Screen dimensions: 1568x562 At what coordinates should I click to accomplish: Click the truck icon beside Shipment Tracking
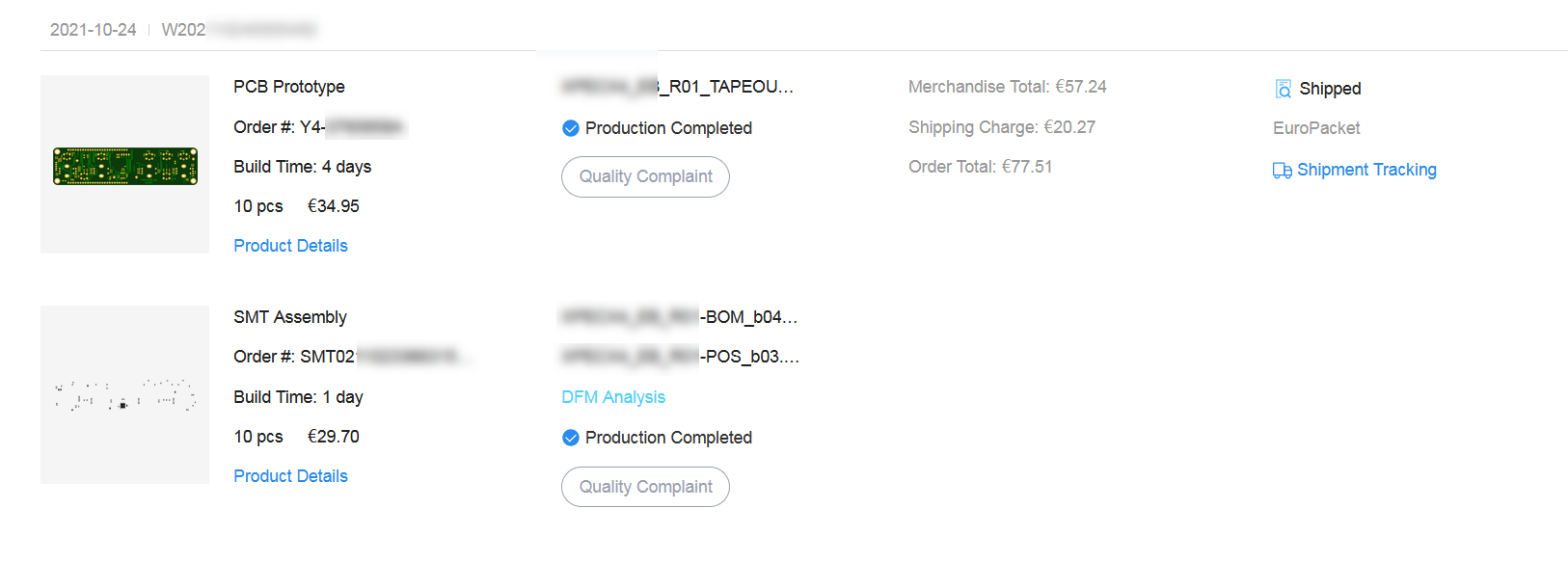point(1282,171)
